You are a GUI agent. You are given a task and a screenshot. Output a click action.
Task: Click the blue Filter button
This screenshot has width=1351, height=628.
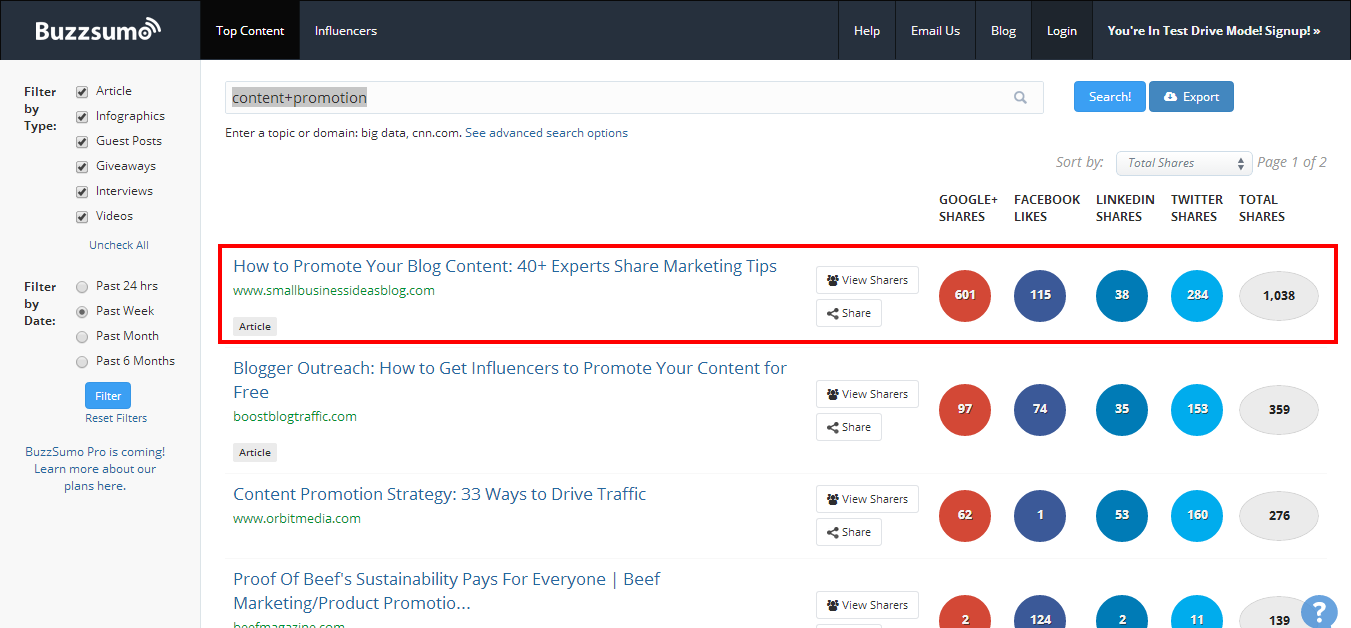pyautogui.click(x=108, y=396)
